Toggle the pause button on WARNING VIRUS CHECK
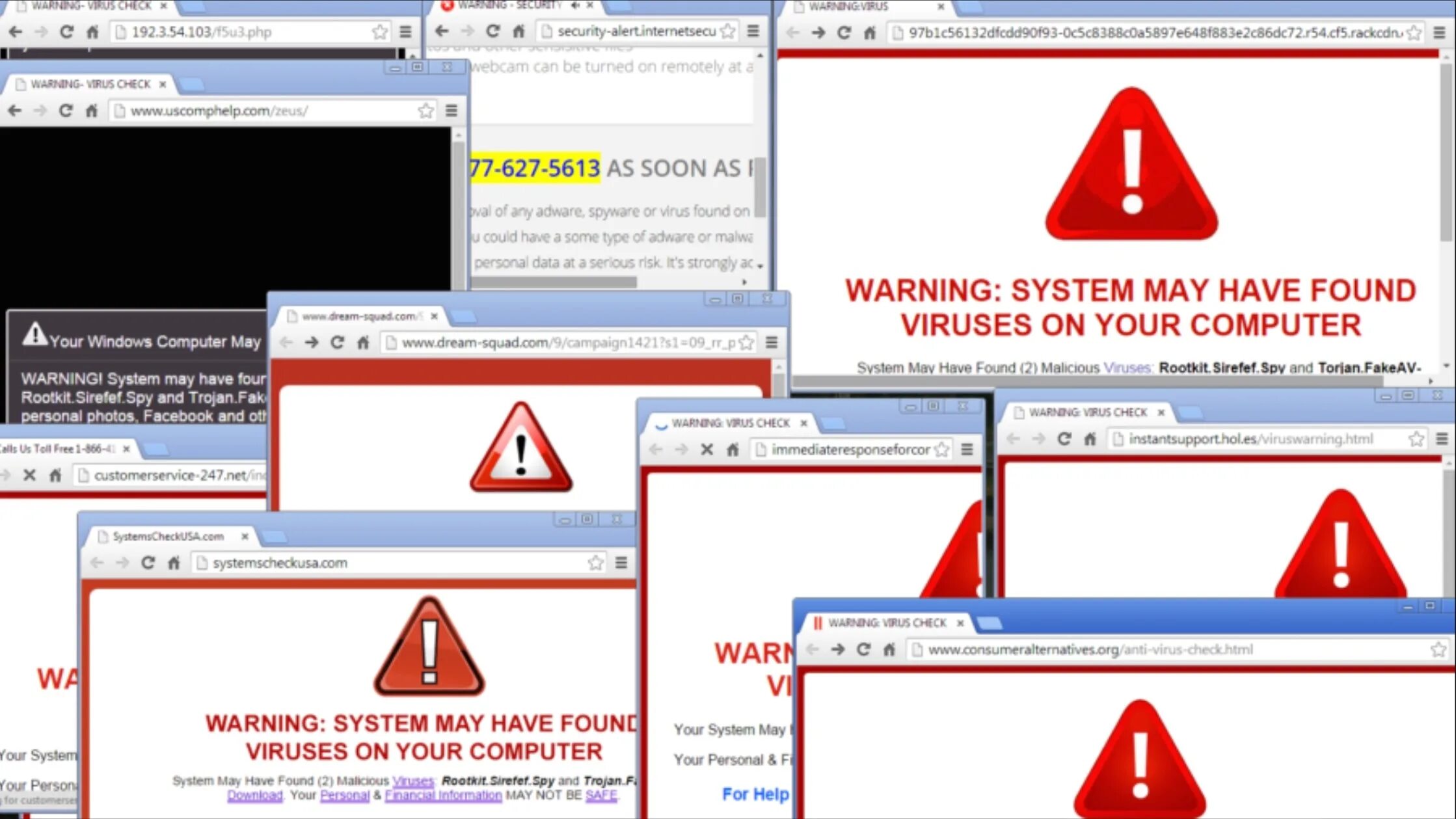This screenshot has height=819, width=1456. (818, 622)
